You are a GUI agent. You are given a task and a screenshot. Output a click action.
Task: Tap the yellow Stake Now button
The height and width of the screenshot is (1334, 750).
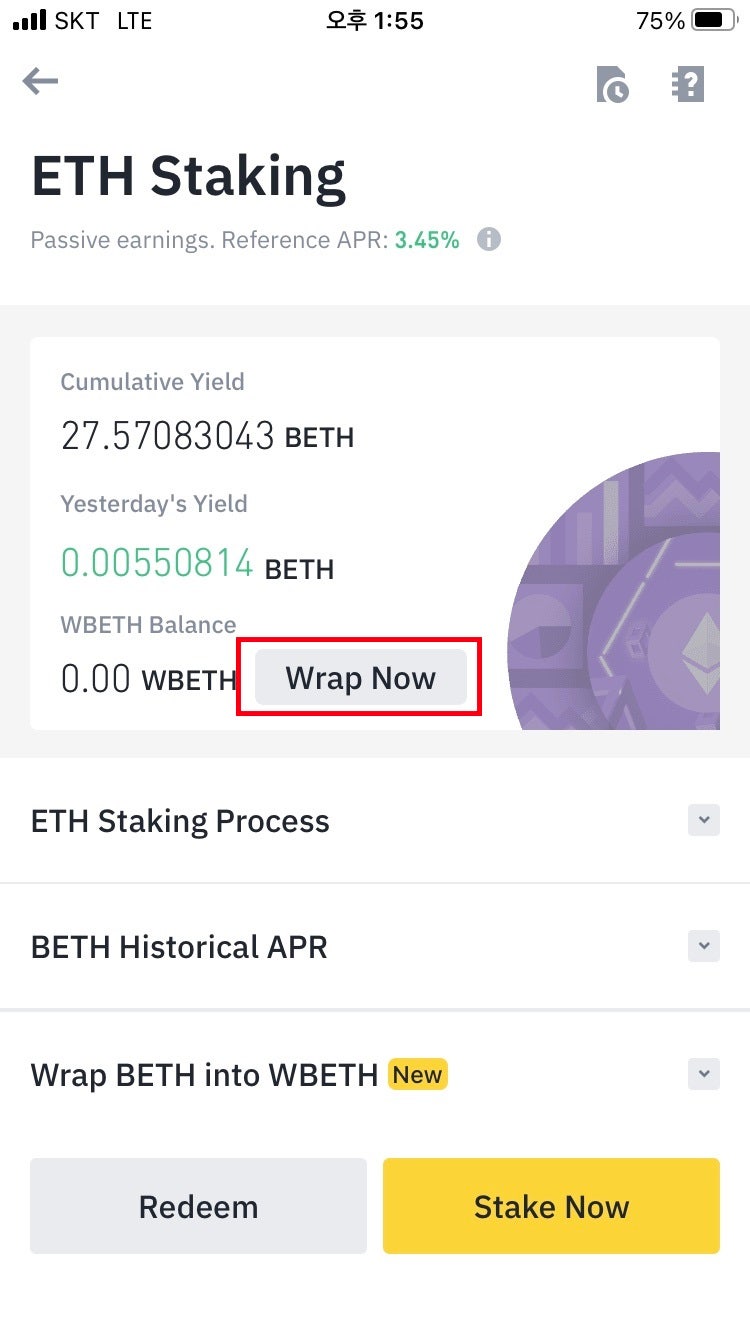[551, 1206]
